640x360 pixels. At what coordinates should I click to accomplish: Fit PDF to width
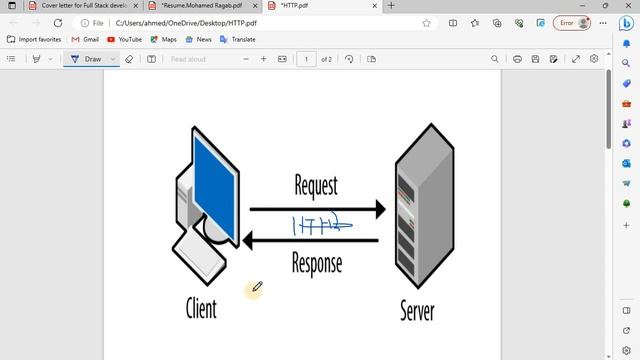point(282,59)
